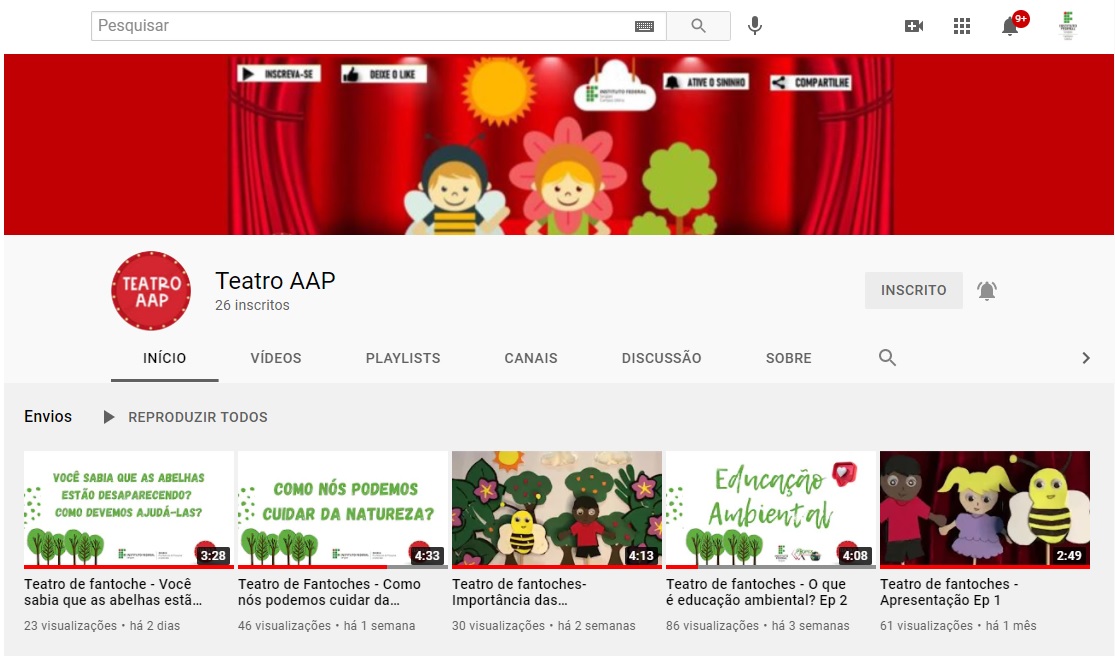Open the notifications bell with 9+ badge
Screen dimensions: 1115x656
click(x=1011, y=26)
